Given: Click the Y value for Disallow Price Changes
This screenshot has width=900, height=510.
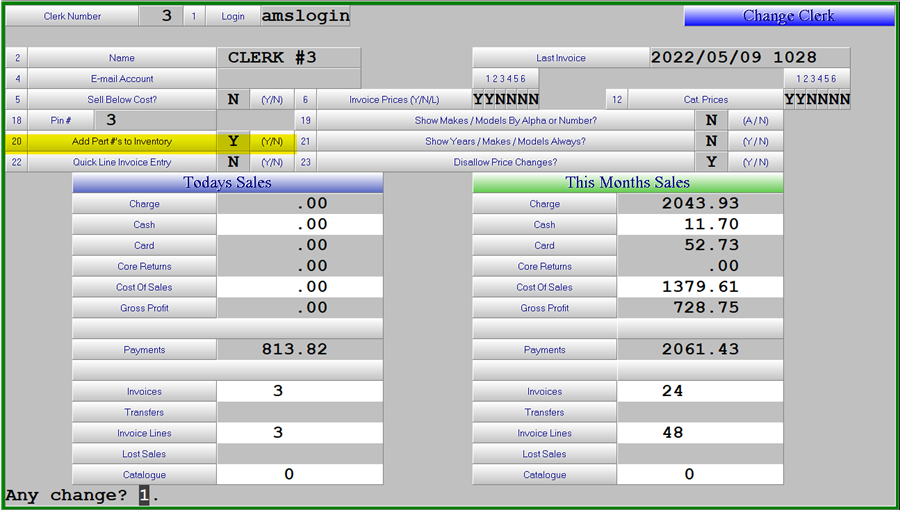Looking at the screenshot, I should pos(711,162).
